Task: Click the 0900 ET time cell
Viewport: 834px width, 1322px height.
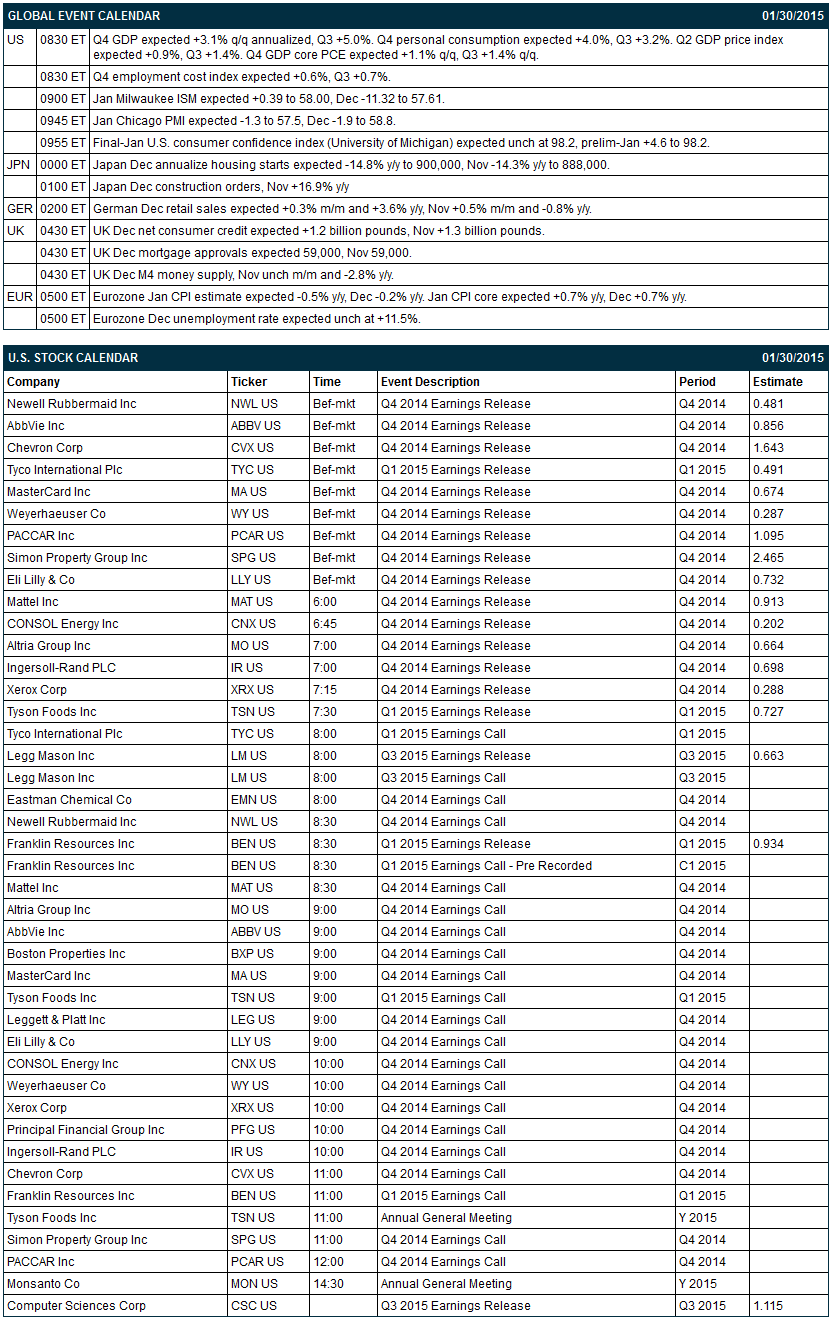Action: 63,99
